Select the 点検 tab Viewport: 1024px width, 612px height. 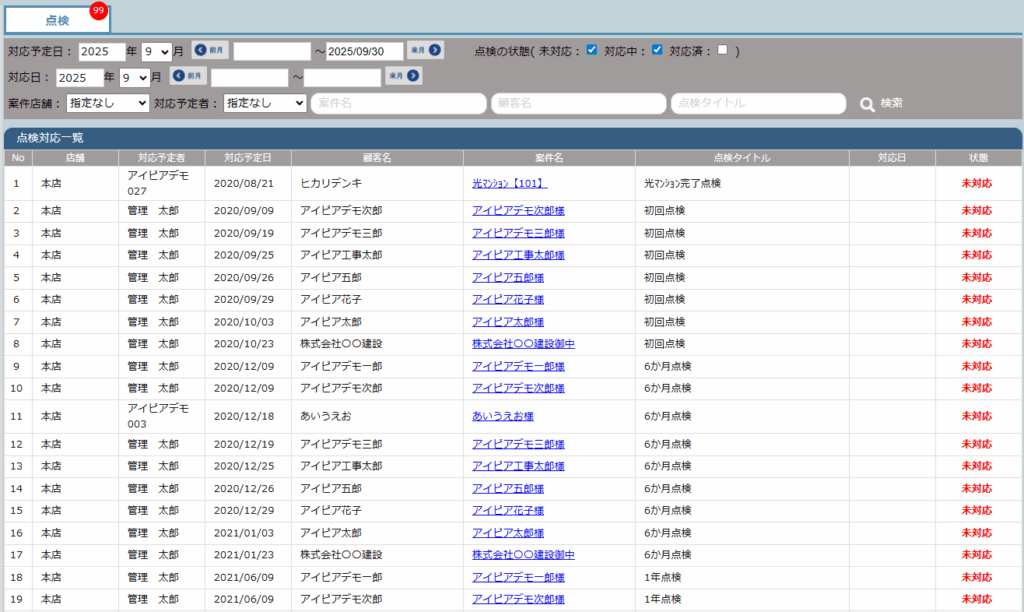[57, 20]
